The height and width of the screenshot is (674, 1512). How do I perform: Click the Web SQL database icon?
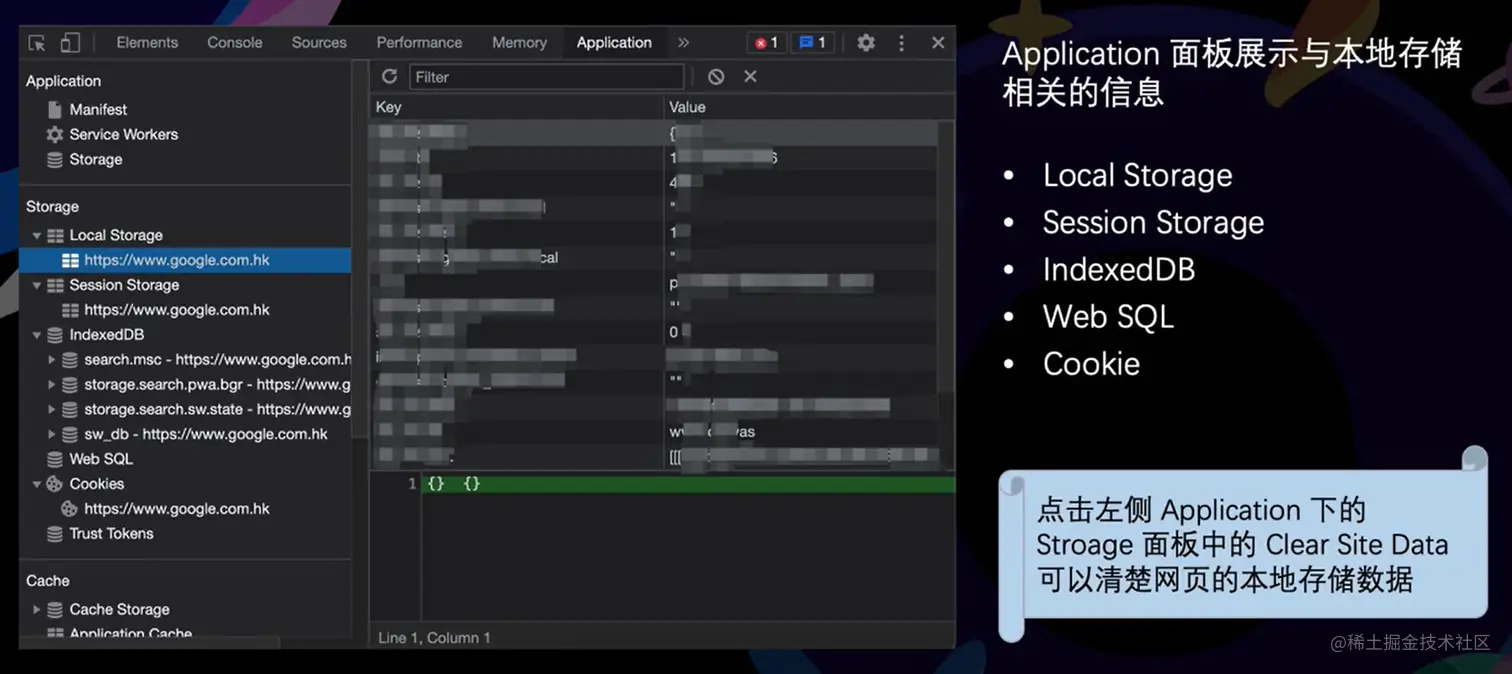55,459
